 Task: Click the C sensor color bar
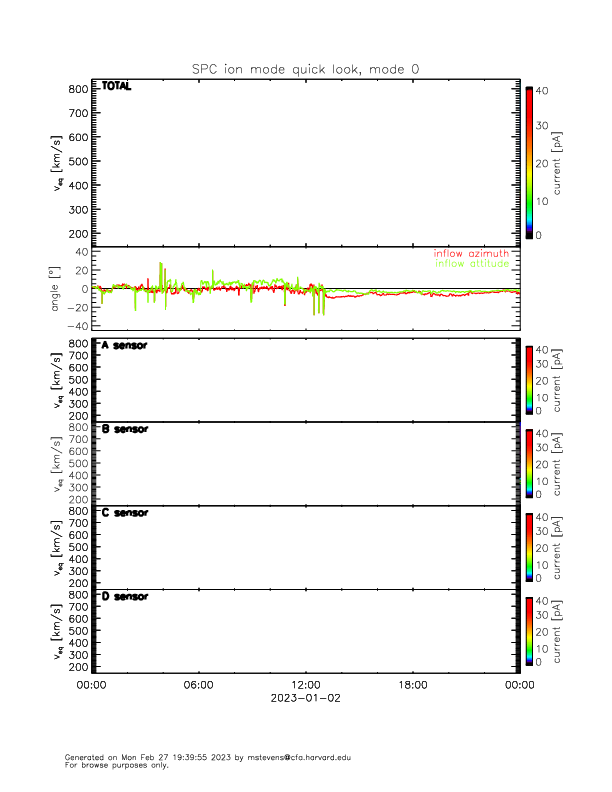coord(529,546)
